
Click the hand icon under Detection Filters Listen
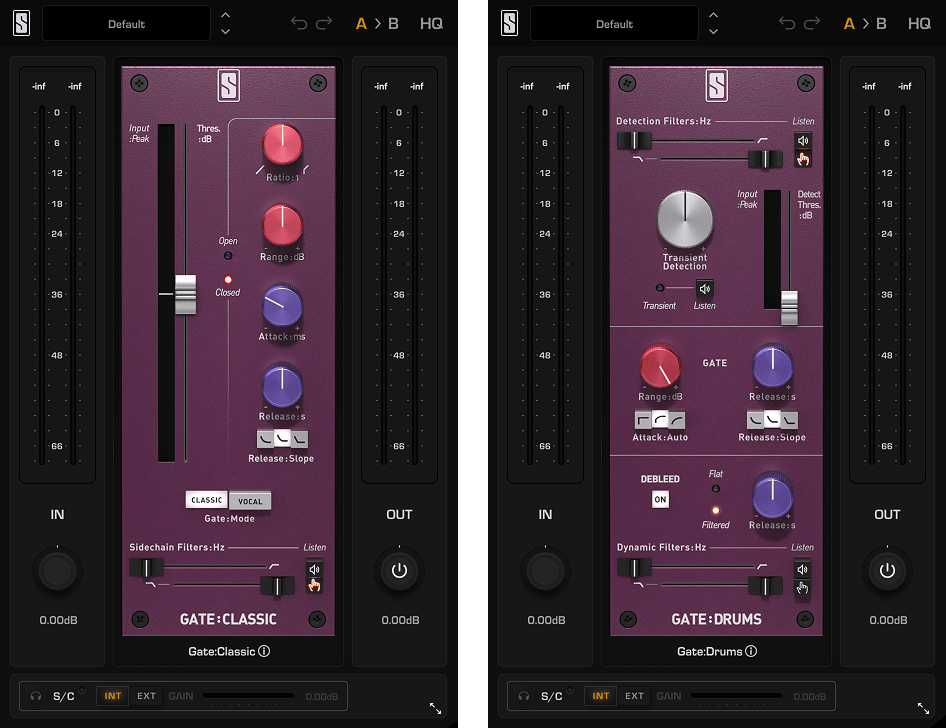coord(803,158)
